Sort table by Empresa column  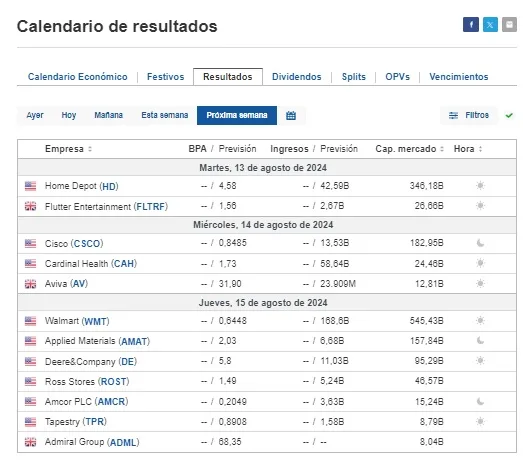click(68, 149)
